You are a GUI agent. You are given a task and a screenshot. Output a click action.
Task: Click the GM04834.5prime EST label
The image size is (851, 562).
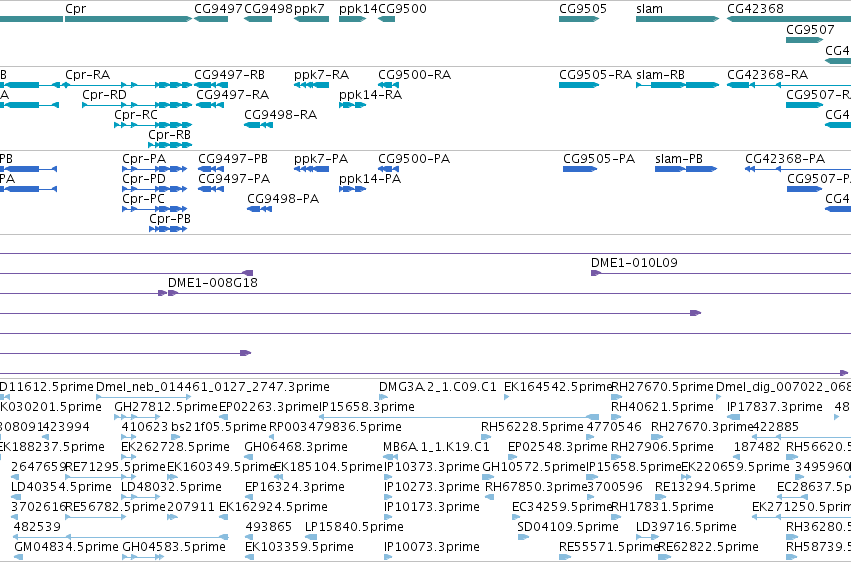point(66,546)
